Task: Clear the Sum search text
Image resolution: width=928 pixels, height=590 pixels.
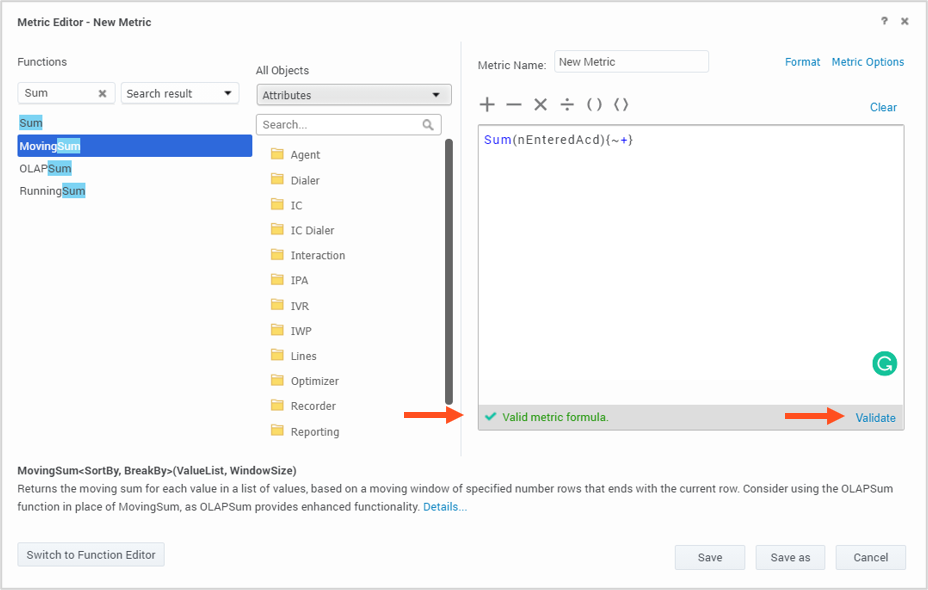Action: 102,94
